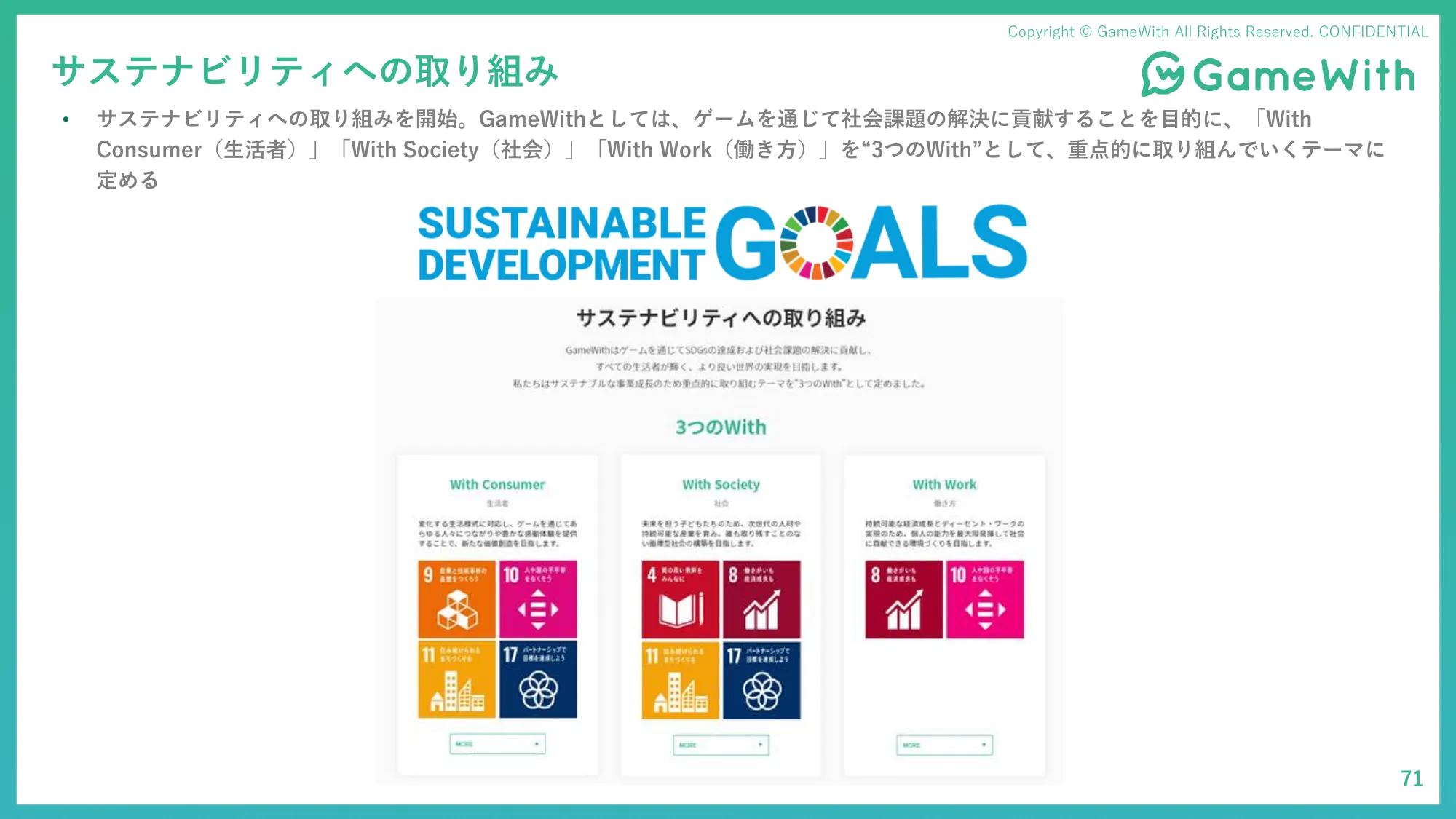Click the bullet paragraph starting サステナビリティへの取り組みを開始
Viewport: 1456px width, 819px height.
[740, 149]
